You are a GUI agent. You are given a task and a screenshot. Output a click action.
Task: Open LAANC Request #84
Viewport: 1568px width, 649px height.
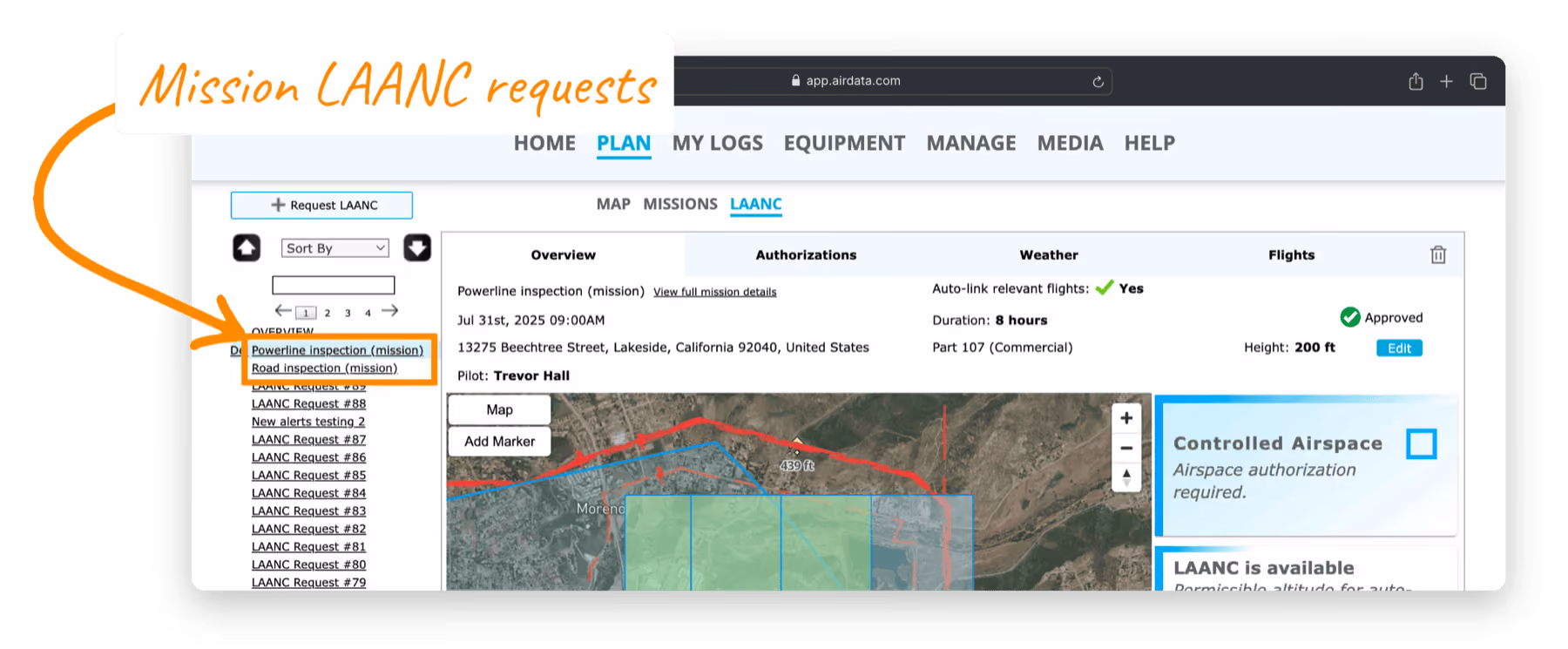(308, 493)
